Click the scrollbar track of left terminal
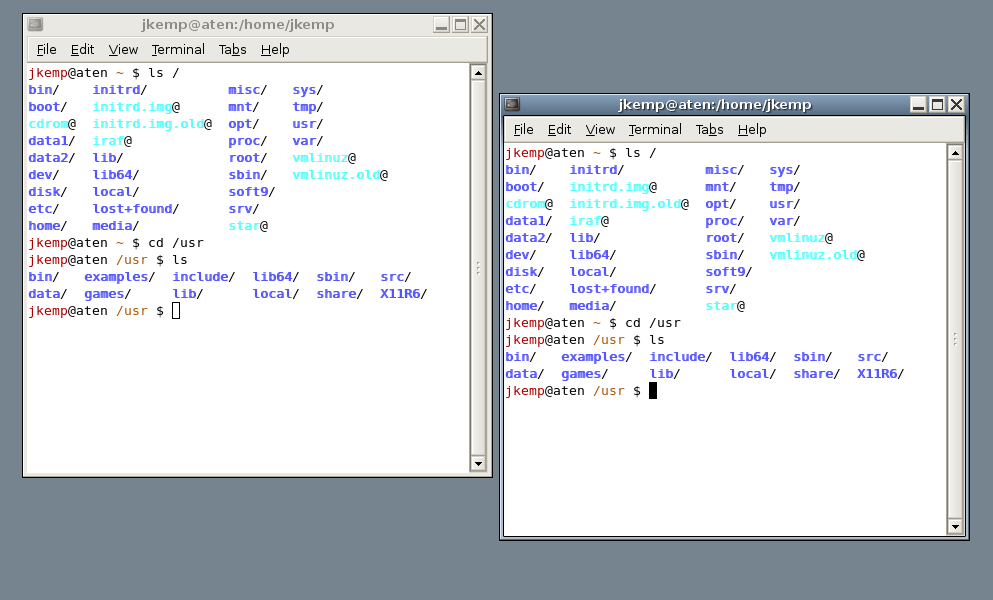993x600 pixels. (478, 268)
